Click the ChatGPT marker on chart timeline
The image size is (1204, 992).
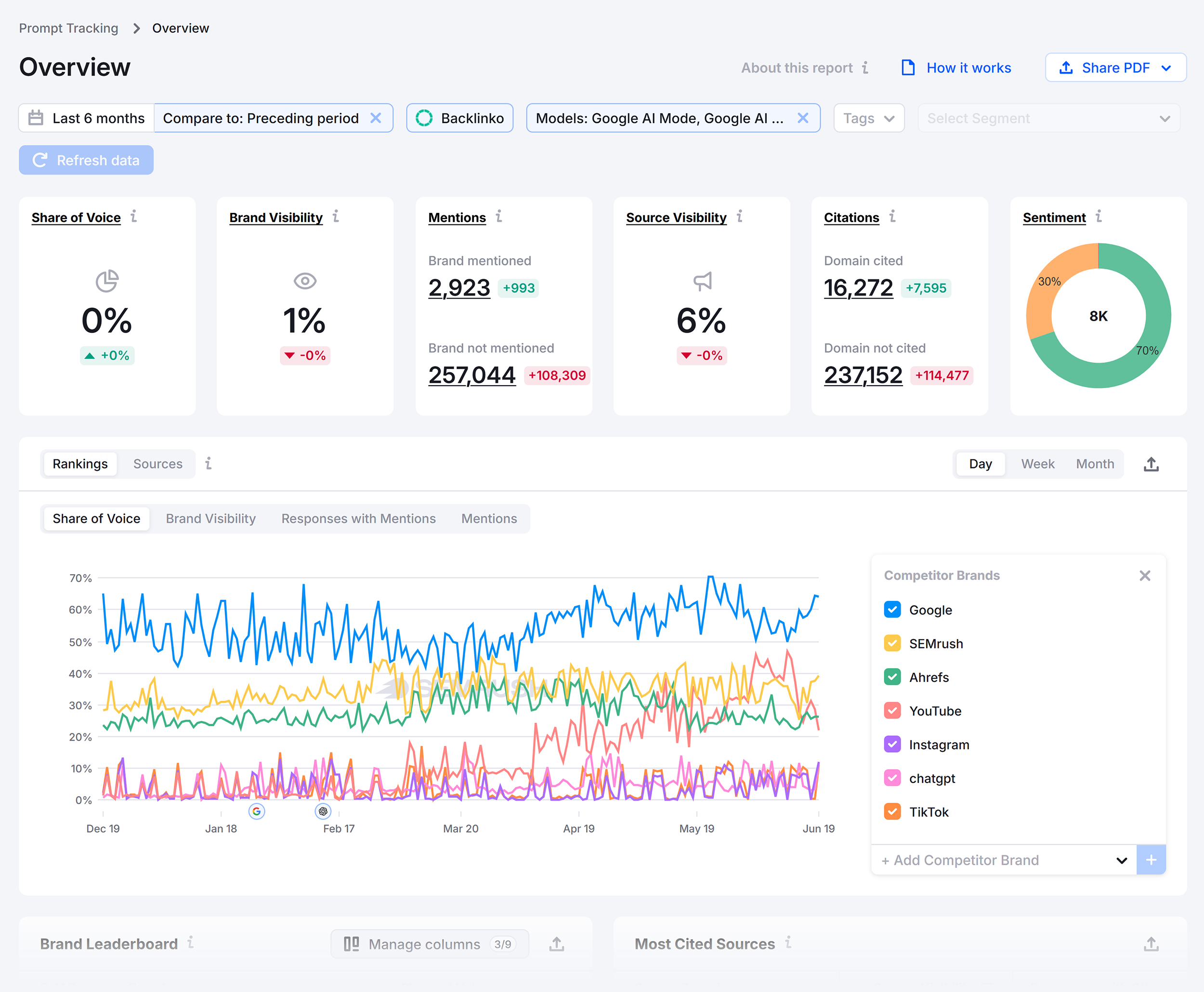323,811
